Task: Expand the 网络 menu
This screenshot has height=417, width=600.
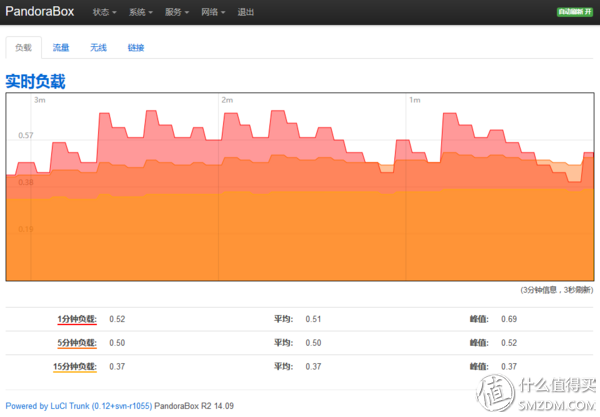Action: click(213, 12)
